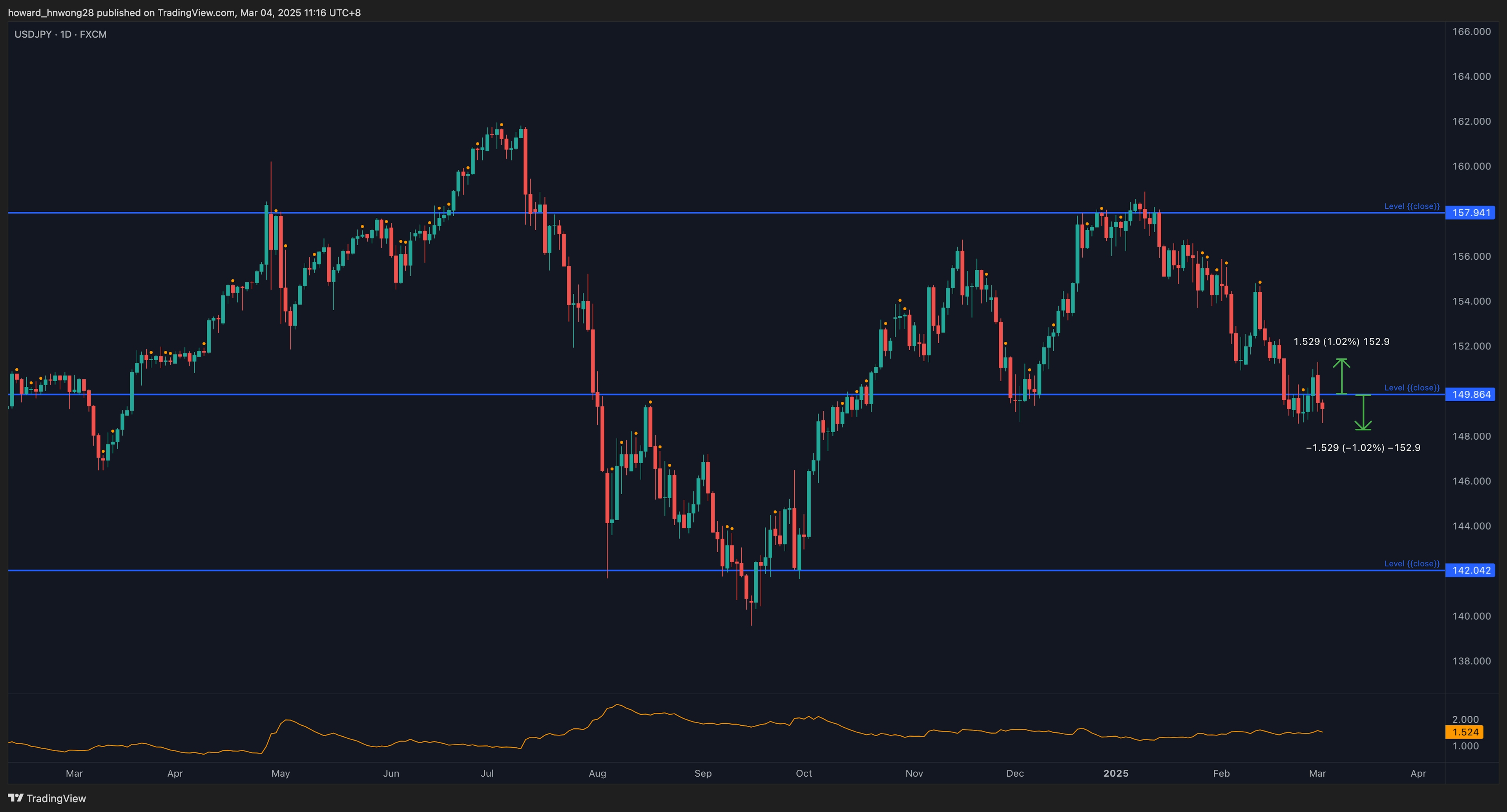Screen dimensions: 1507x812
Task: Click the FXCM exchange label
Action: tap(94, 34)
